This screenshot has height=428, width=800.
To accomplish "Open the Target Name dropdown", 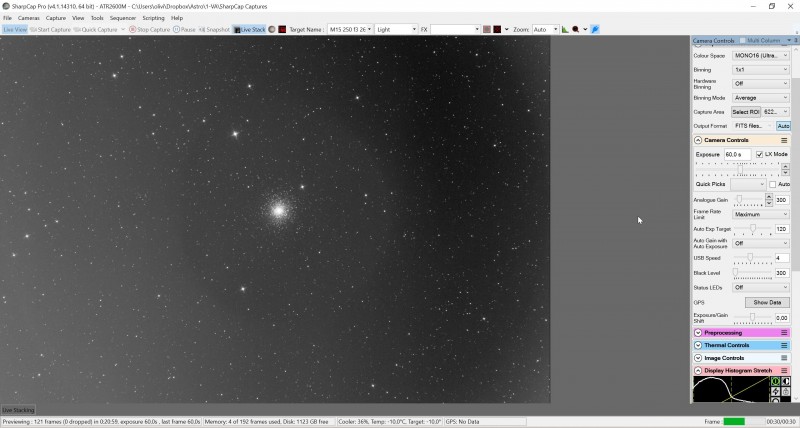I will (350, 30).
